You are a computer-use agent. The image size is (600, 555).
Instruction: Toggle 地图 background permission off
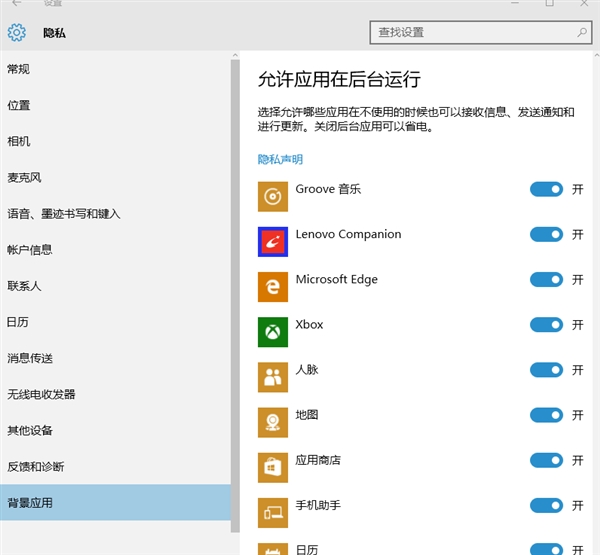point(546,414)
